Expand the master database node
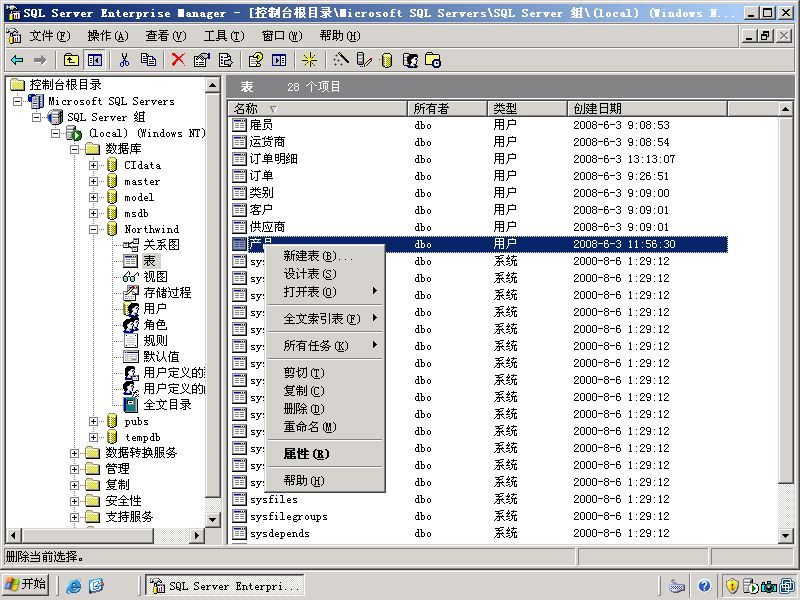 pos(93,181)
